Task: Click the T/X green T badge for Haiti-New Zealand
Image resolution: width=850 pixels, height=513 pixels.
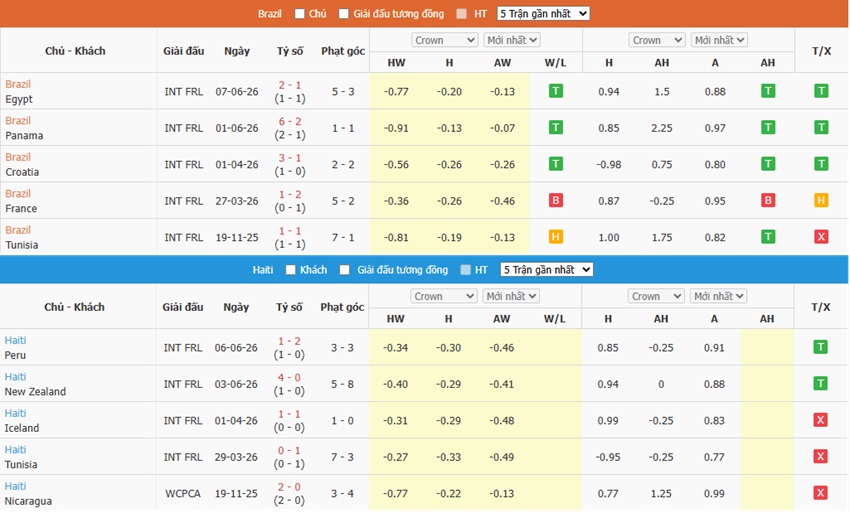Action: (821, 383)
